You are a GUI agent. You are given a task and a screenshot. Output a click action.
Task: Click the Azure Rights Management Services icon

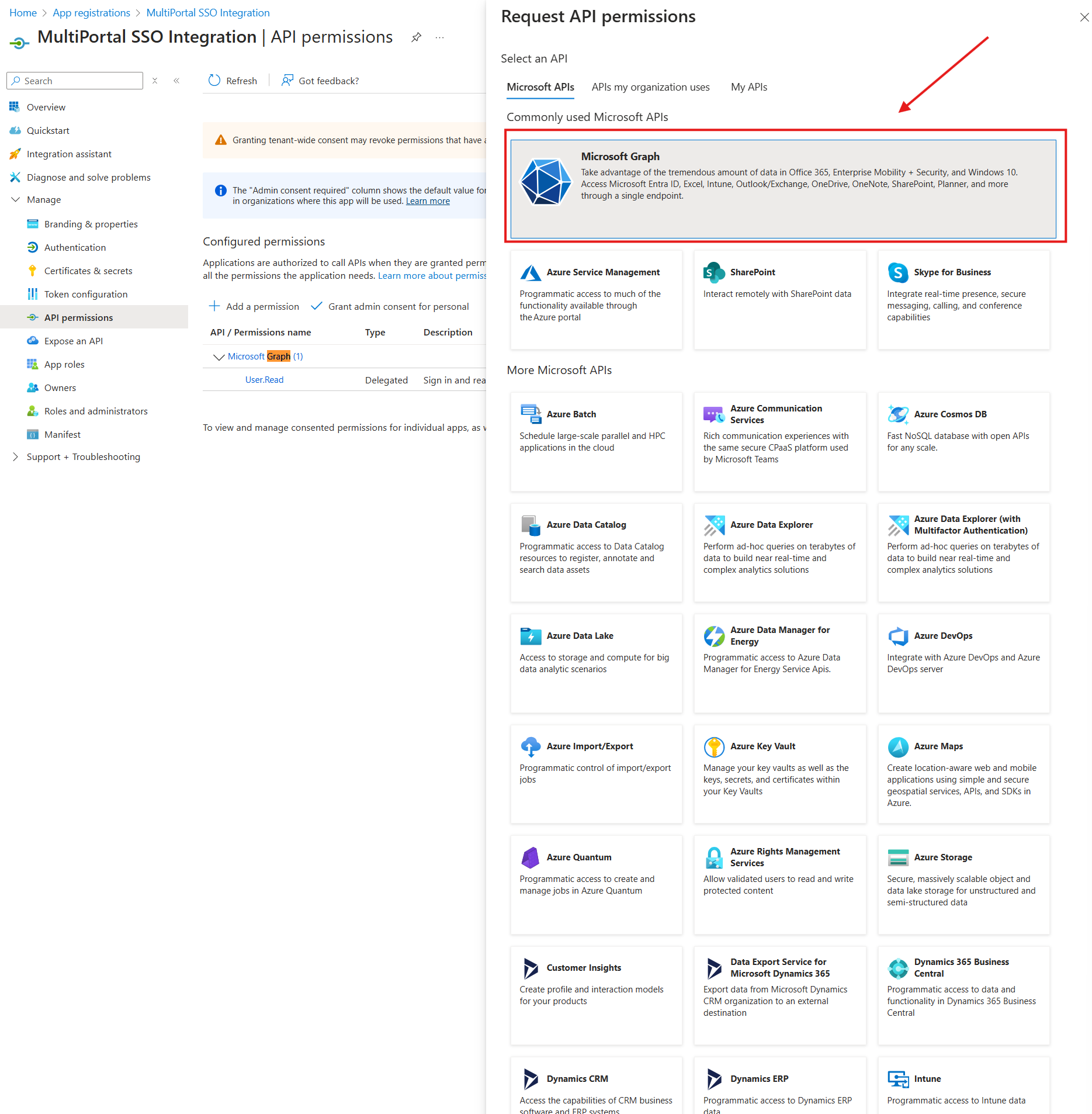[714, 857]
